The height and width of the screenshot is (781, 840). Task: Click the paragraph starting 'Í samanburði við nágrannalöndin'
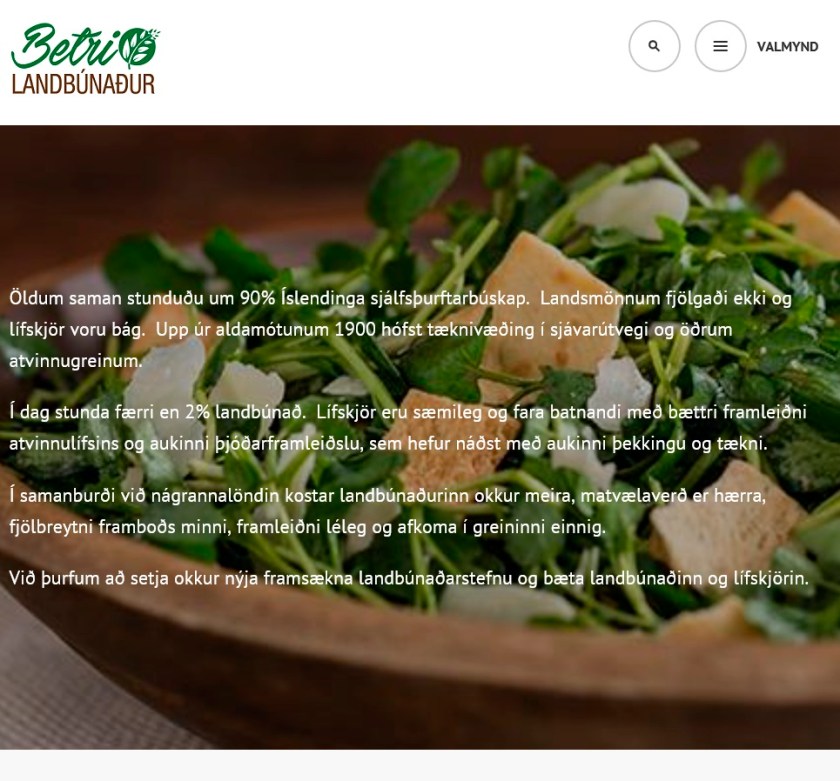pos(387,511)
